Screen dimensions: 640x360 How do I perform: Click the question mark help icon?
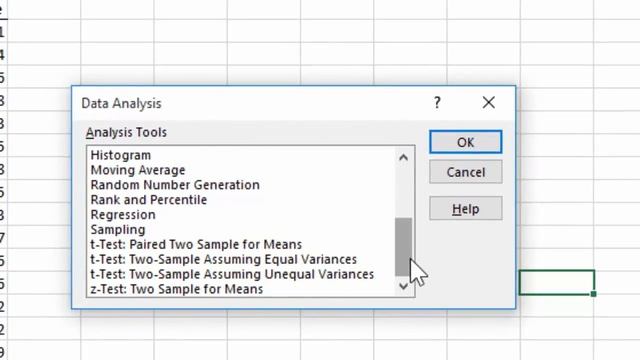point(437,102)
